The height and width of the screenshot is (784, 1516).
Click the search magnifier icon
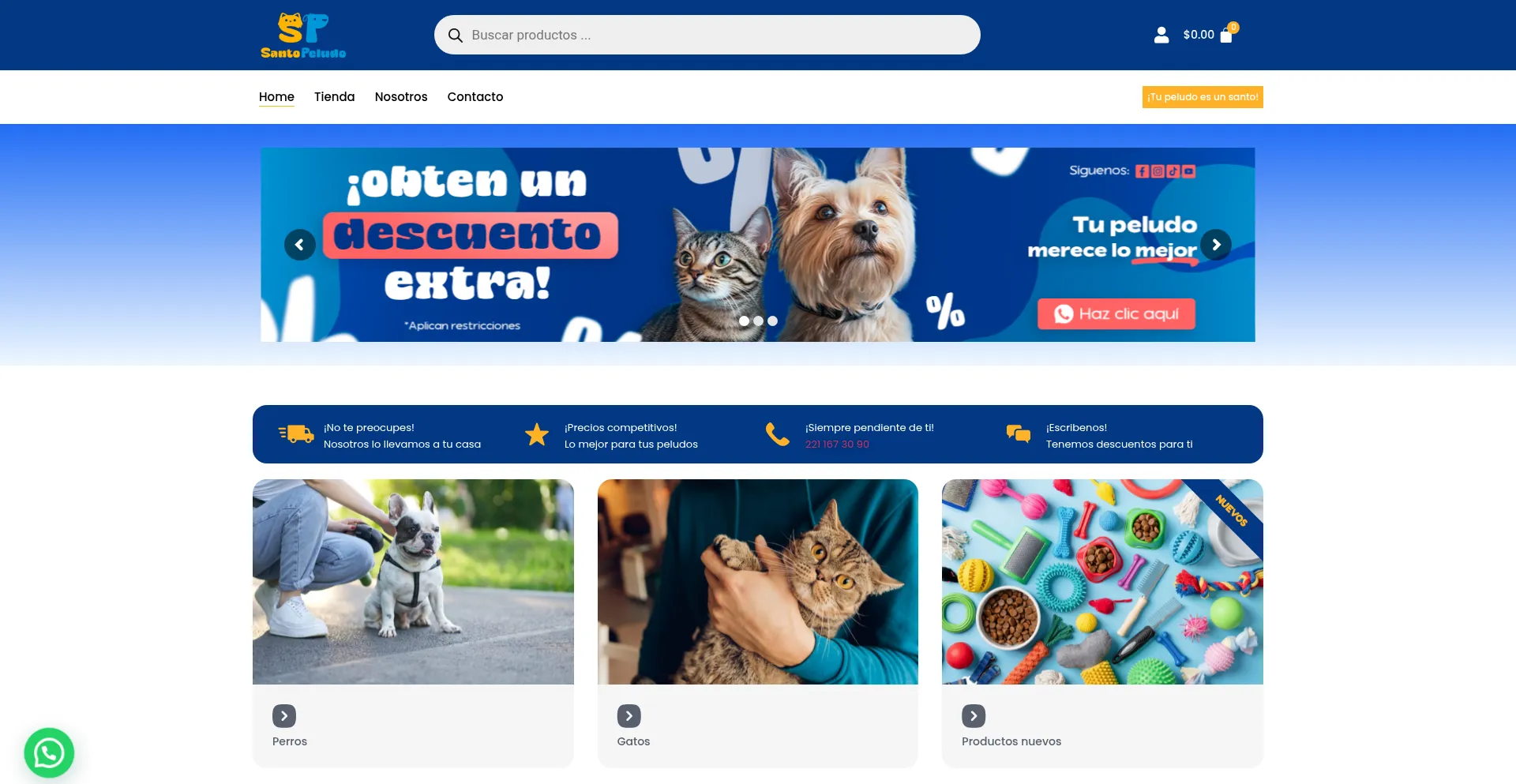tap(456, 36)
